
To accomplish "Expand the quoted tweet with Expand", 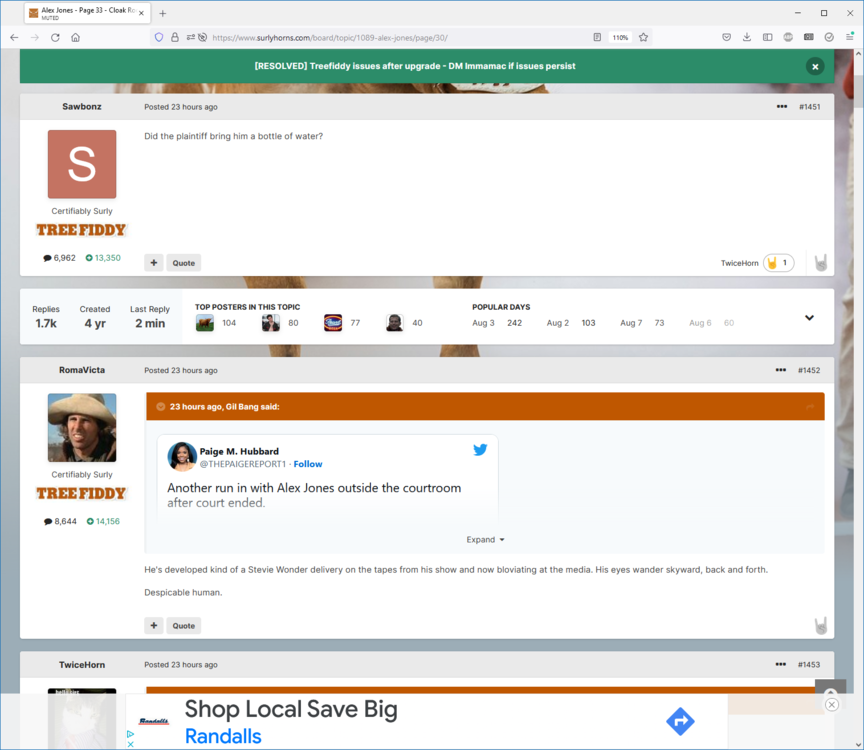I will (485, 540).
